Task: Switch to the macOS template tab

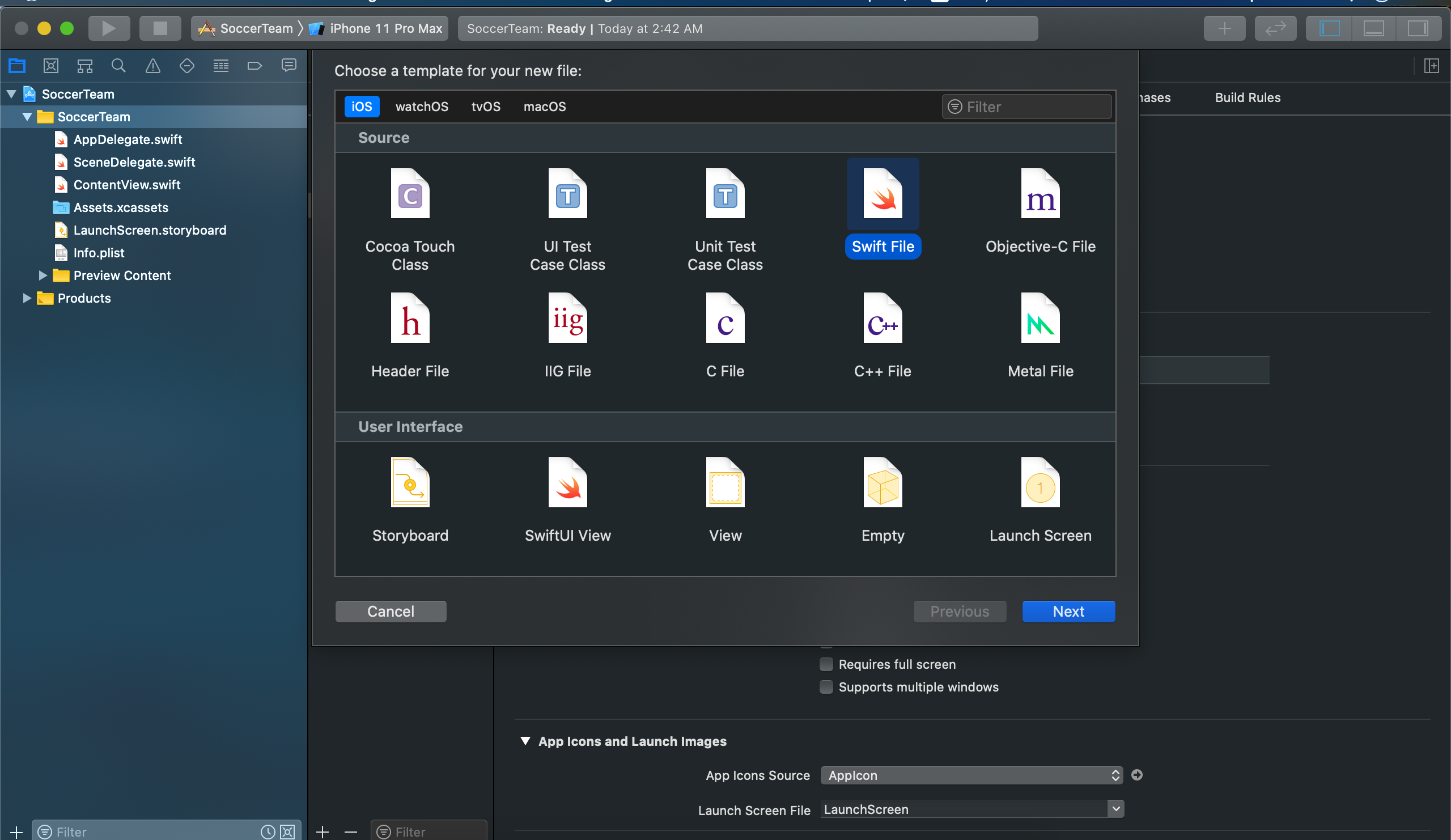Action: point(544,107)
